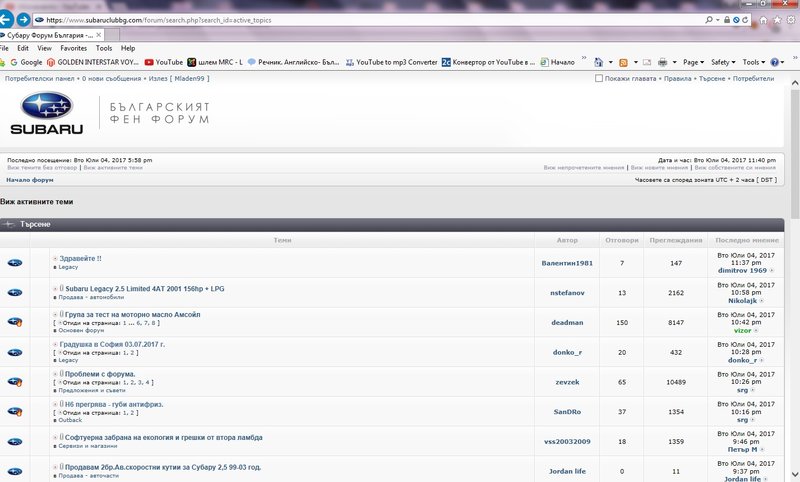
Task: Open the Outback forum link under H6 topic
Action: (70, 420)
